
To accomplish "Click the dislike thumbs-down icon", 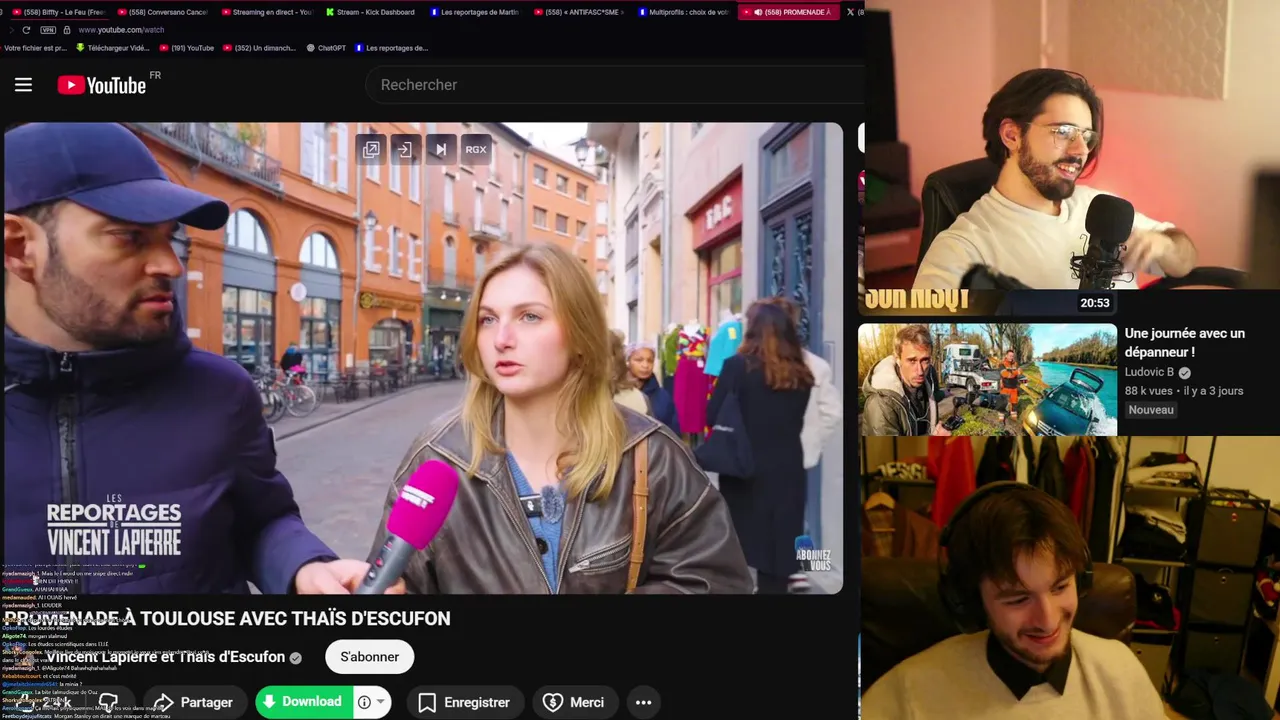I will 109,702.
